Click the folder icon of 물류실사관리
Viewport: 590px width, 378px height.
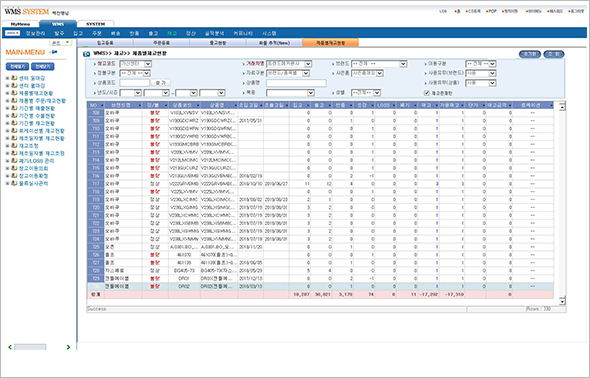(14, 183)
